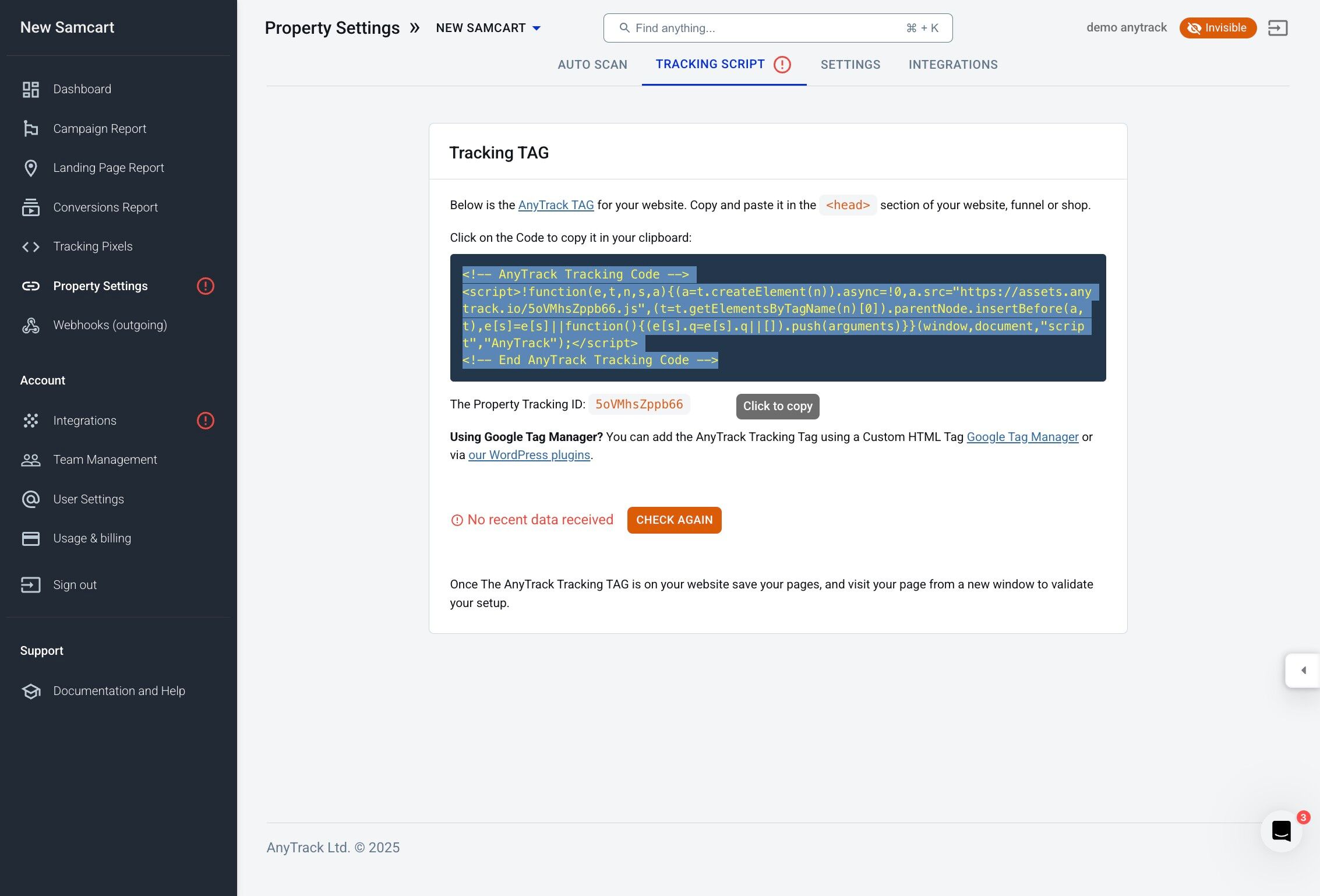Click the Landing Page Report pin icon
This screenshot has height=896, width=1320.
(x=30, y=168)
